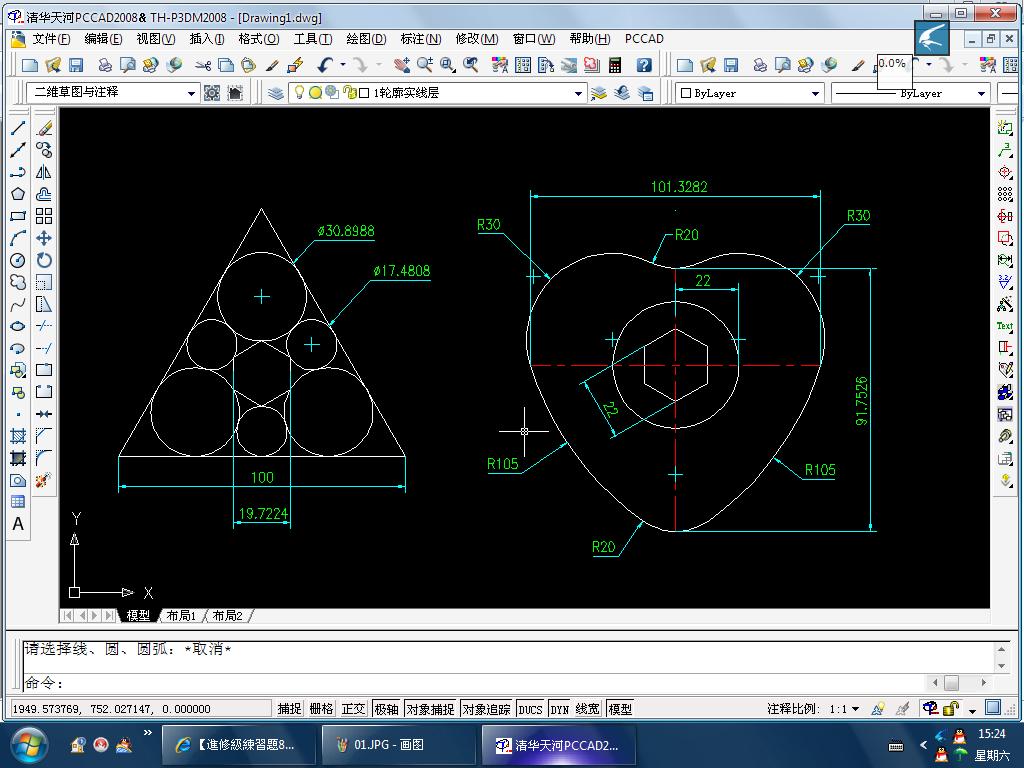This screenshot has width=1024, height=768.
Task: Activate the Rotate tool
Action: tap(44, 261)
